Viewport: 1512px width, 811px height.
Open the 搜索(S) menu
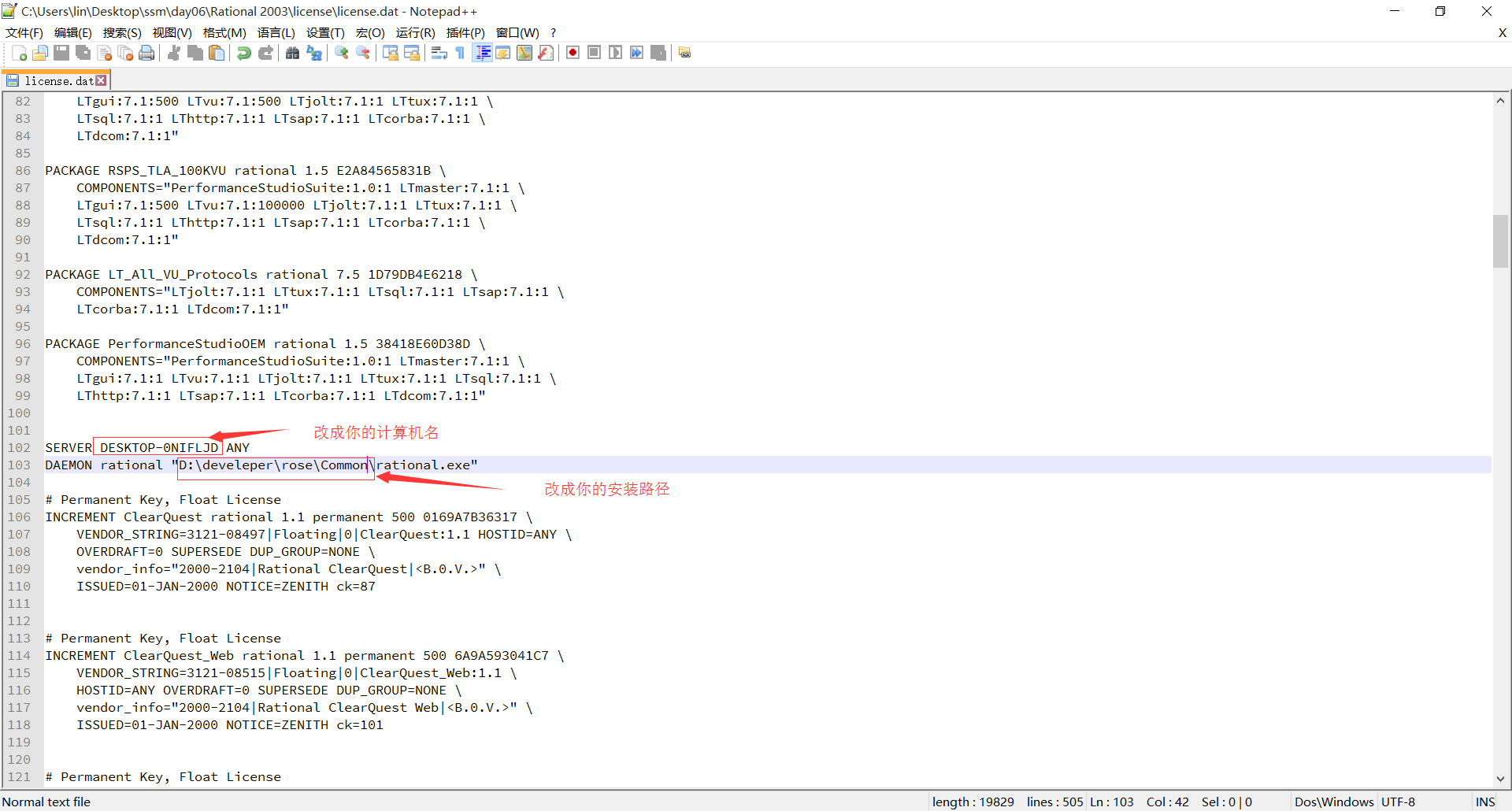[122, 32]
